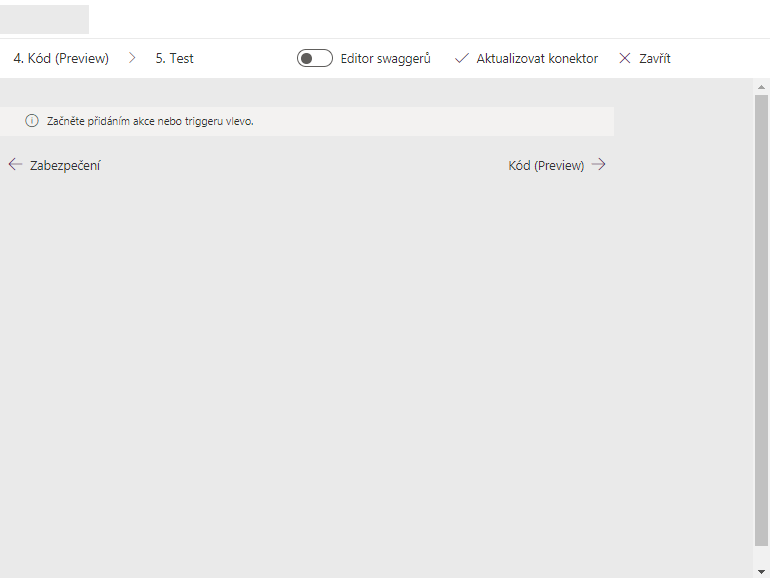
Task: Follow the Kód (Preview) navigation link at right
Action: coord(546,166)
